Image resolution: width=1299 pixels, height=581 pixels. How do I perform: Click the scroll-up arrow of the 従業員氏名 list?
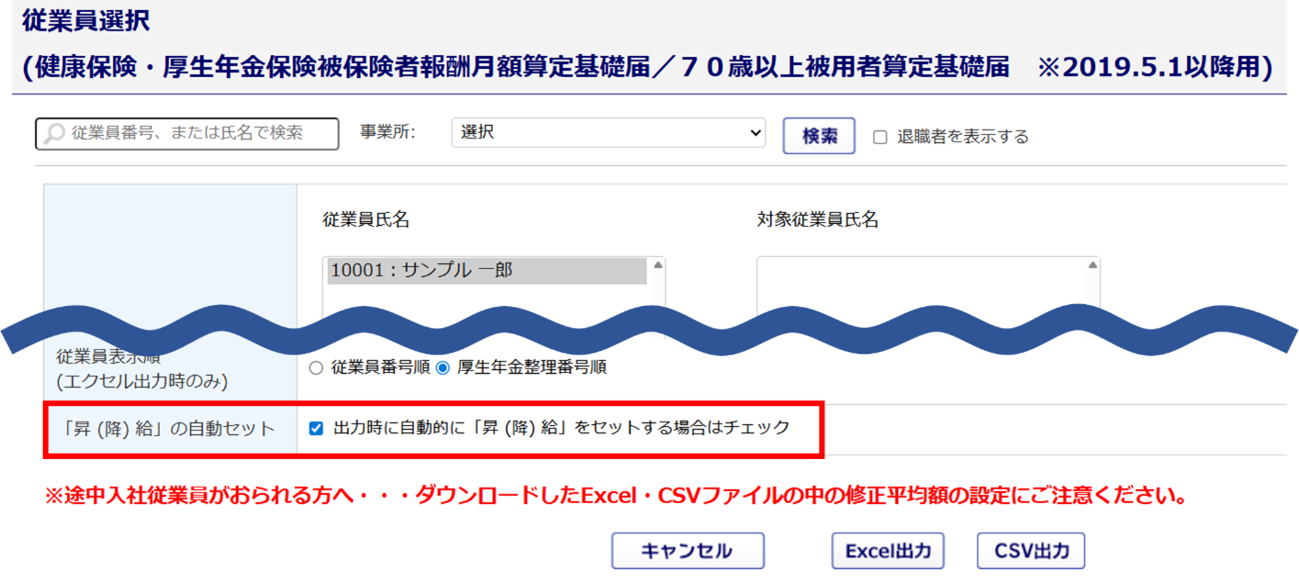(657, 266)
